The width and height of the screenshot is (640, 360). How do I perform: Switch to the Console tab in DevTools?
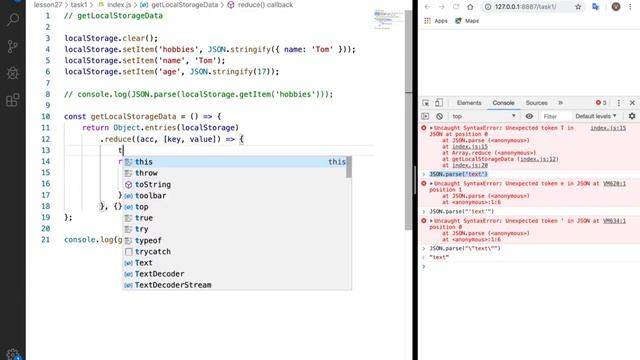503,103
